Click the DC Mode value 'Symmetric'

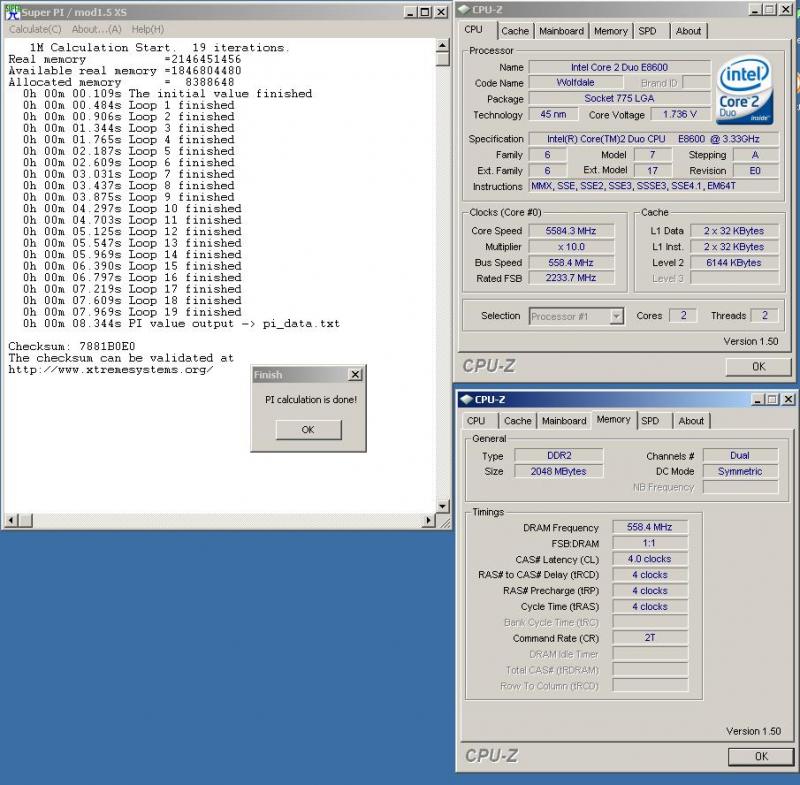pos(740,471)
